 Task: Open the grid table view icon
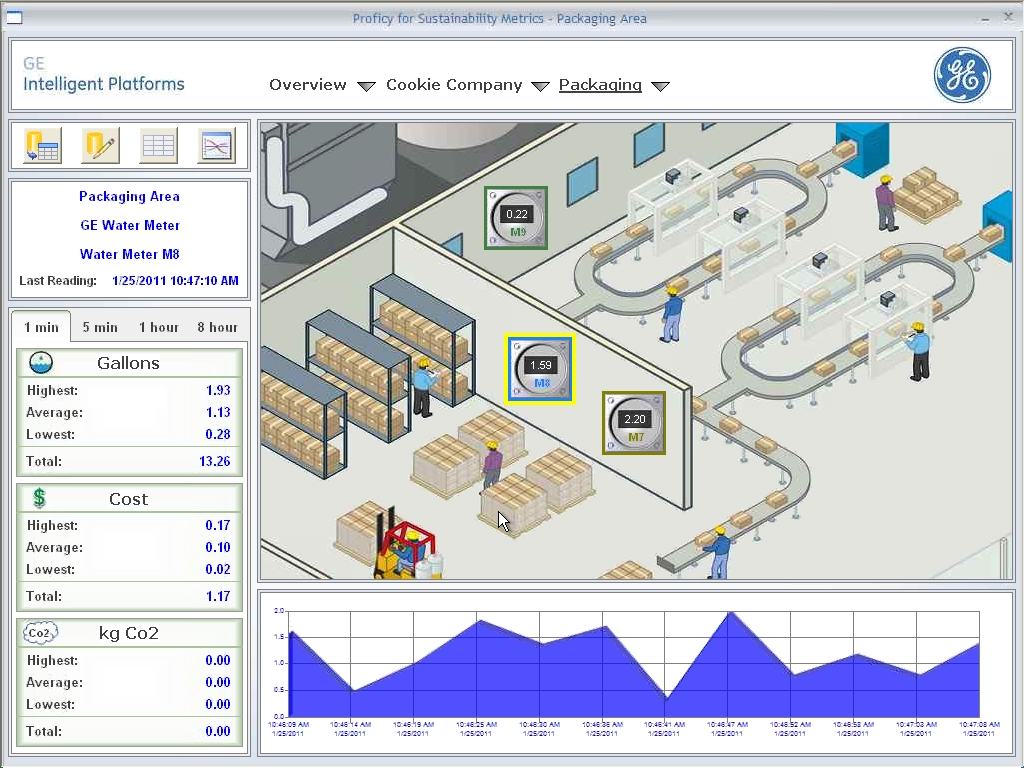click(158, 145)
